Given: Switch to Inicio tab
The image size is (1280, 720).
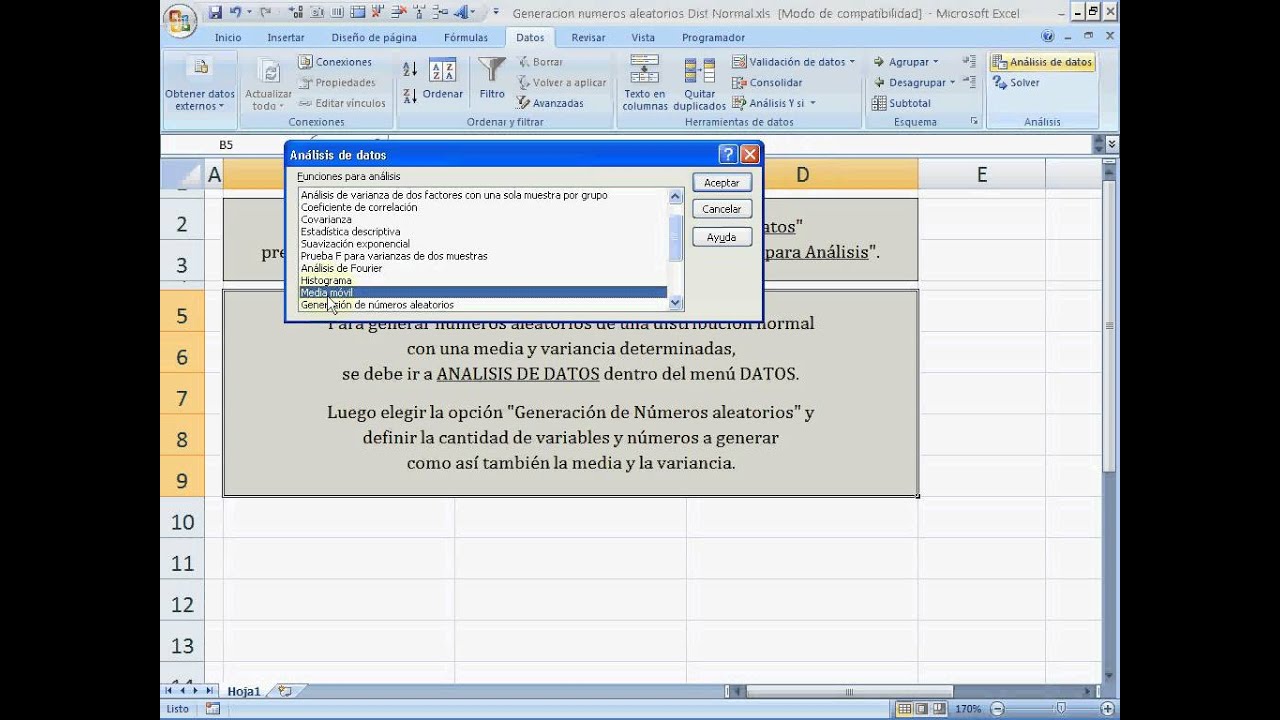Looking at the screenshot, I should pyautogui.click(x=228, y=38).
